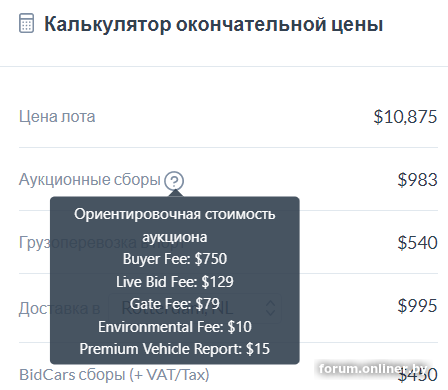Screen dimensions: 448x390
Task: Click the $10,875 lot price value
Action: pos(405,117)
